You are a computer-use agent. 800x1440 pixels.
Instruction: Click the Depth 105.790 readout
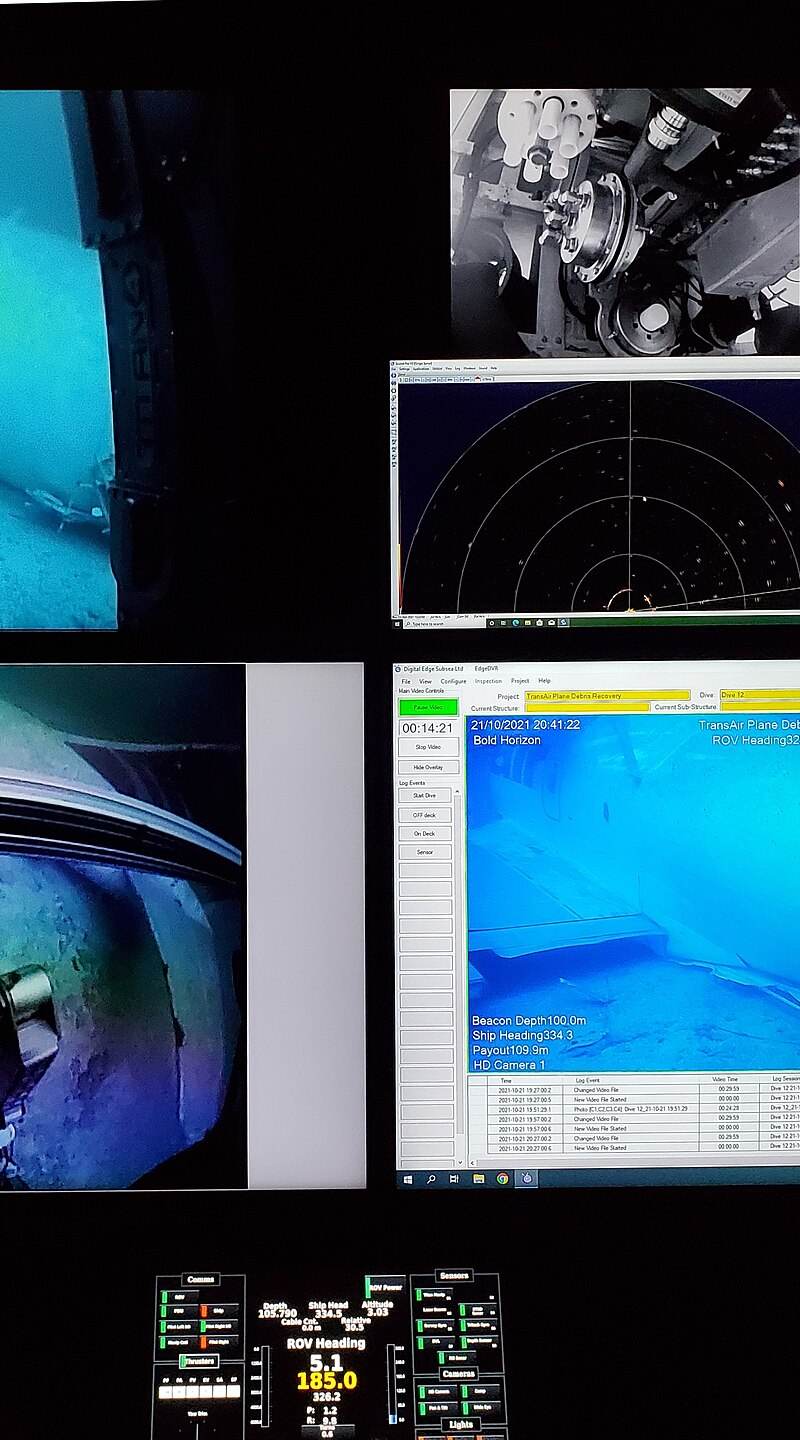tap(277, 1309)
